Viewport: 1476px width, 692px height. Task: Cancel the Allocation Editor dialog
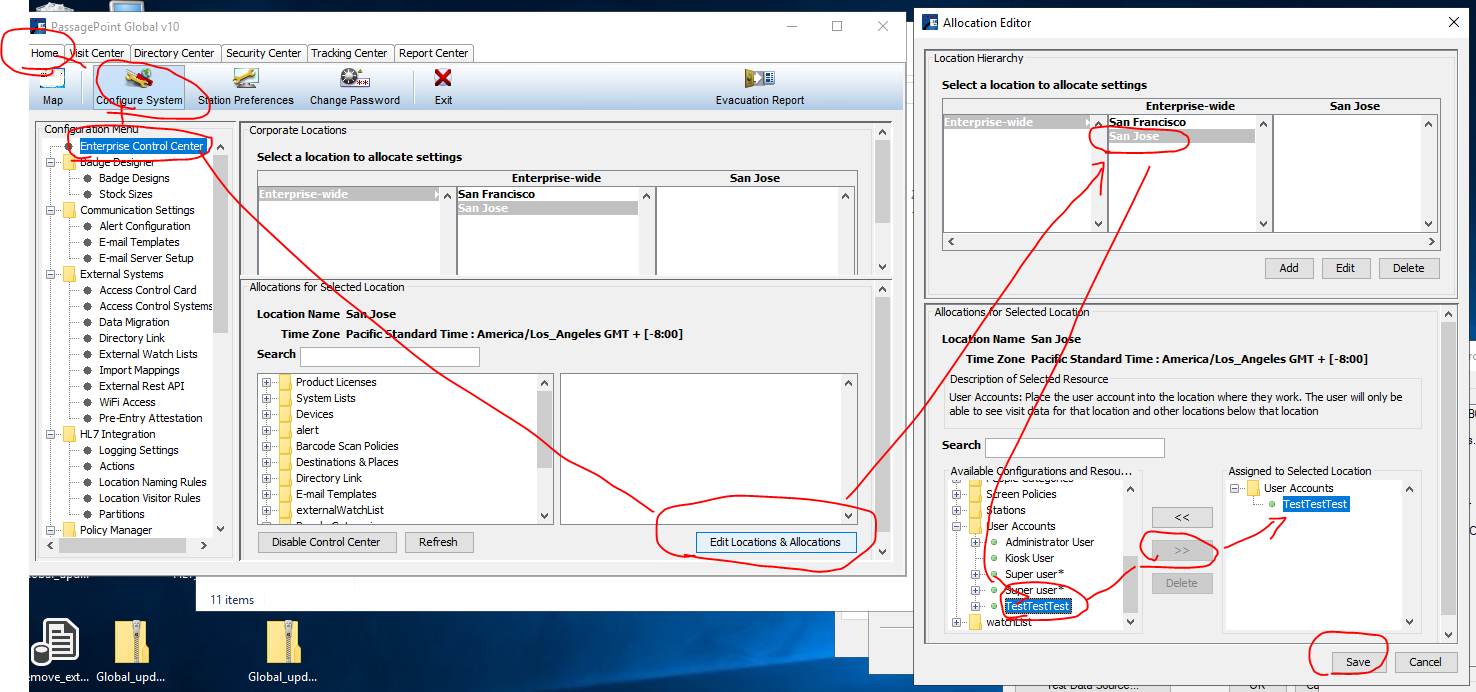(x=1425, y=662)
